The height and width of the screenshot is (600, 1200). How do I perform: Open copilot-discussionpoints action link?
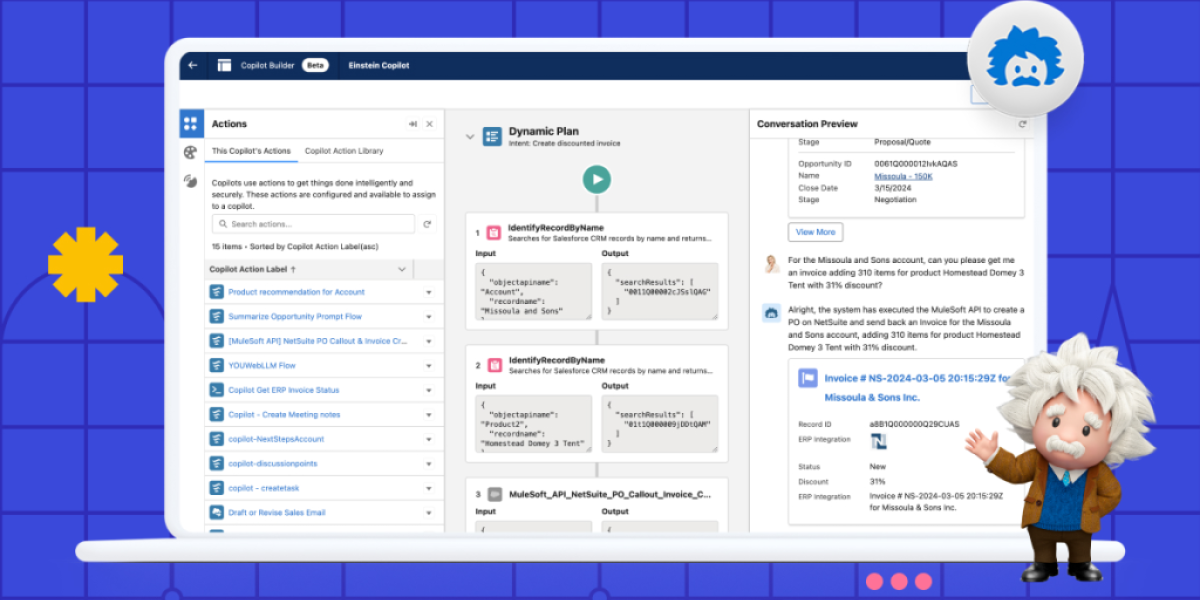click(x=272, y=464)
